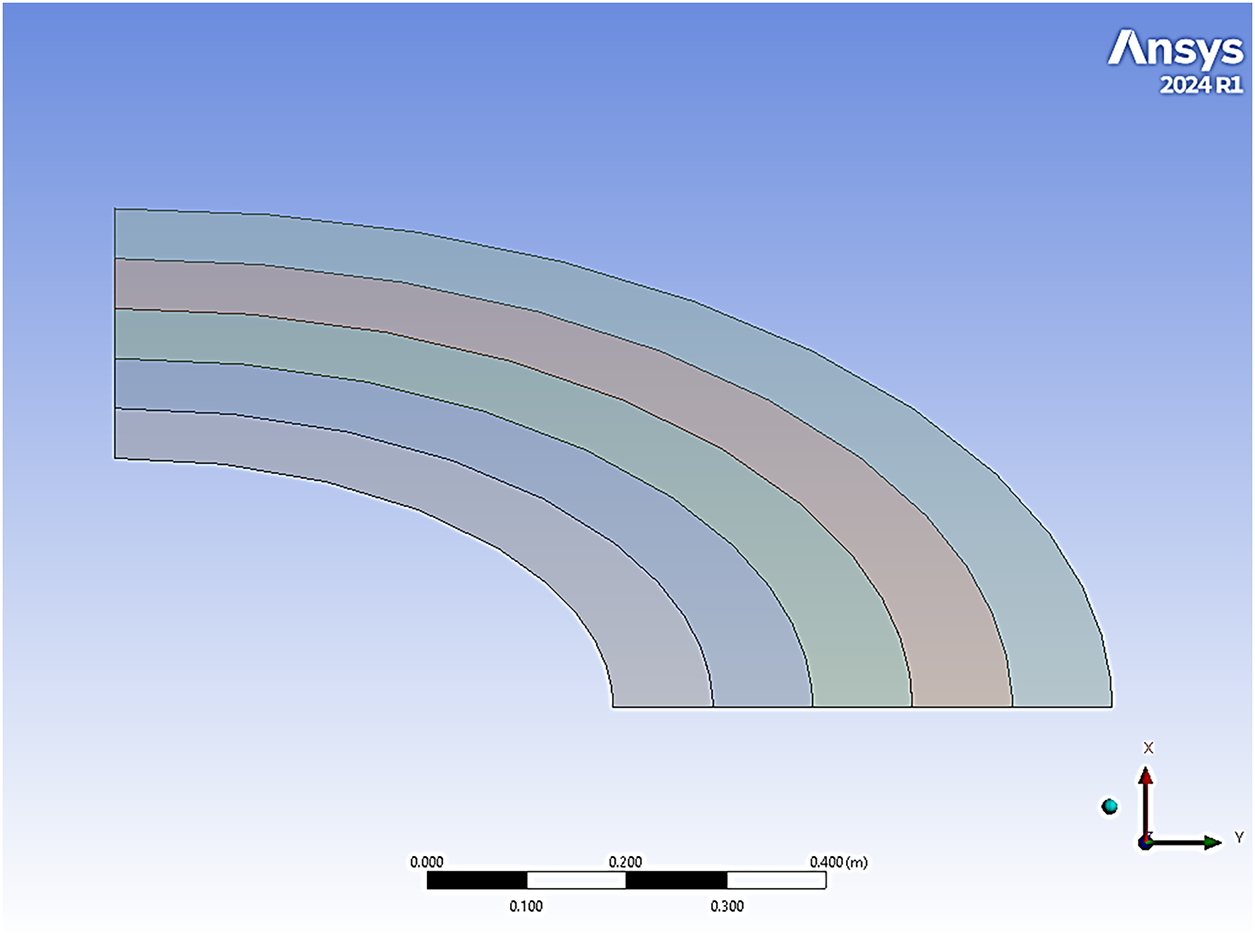This screenshot has width=1255, height=935.
Task: Click the cyan isometric view ball
Action: click(1109, 806)
